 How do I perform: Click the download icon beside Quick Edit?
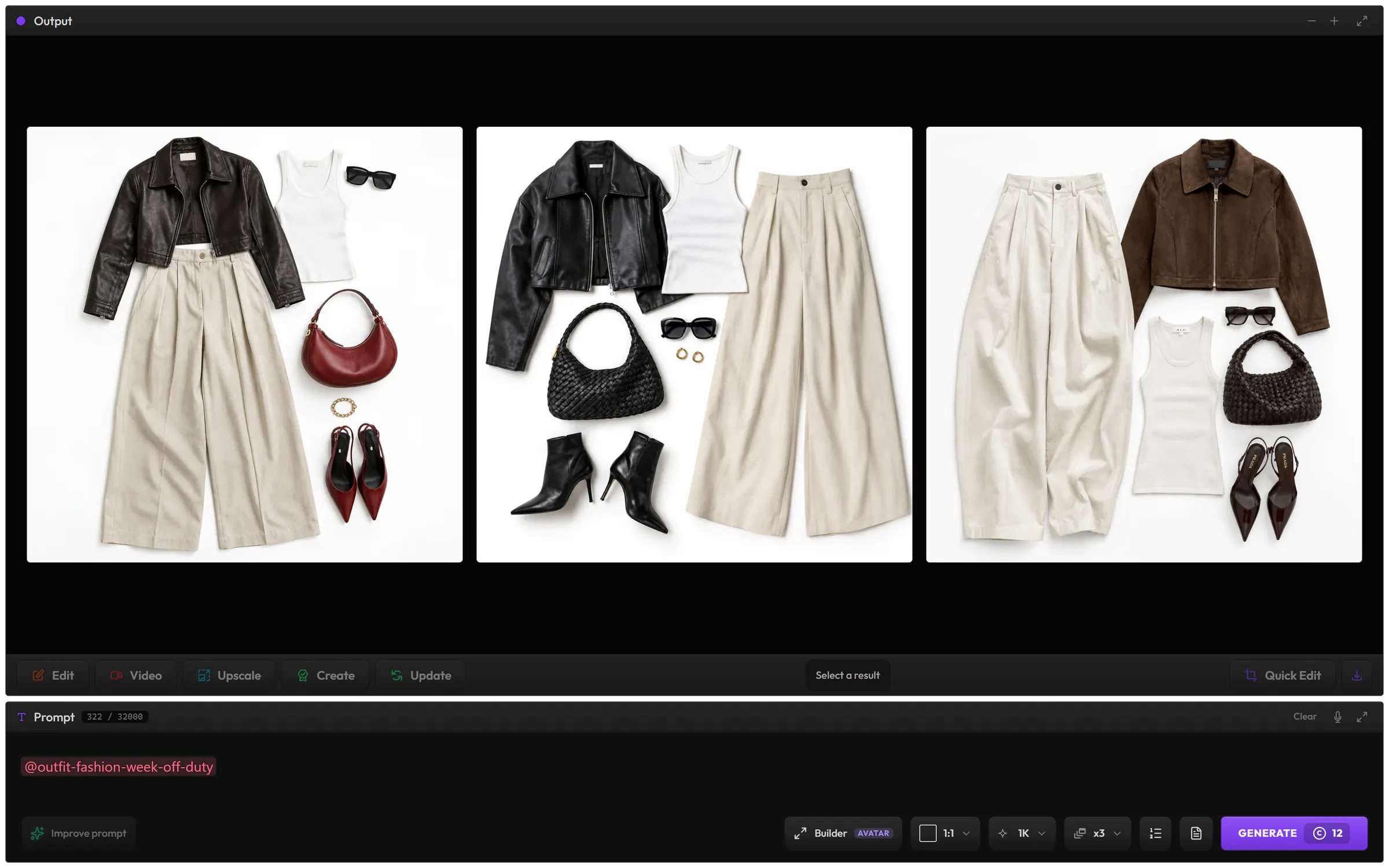coord(1357,675)
